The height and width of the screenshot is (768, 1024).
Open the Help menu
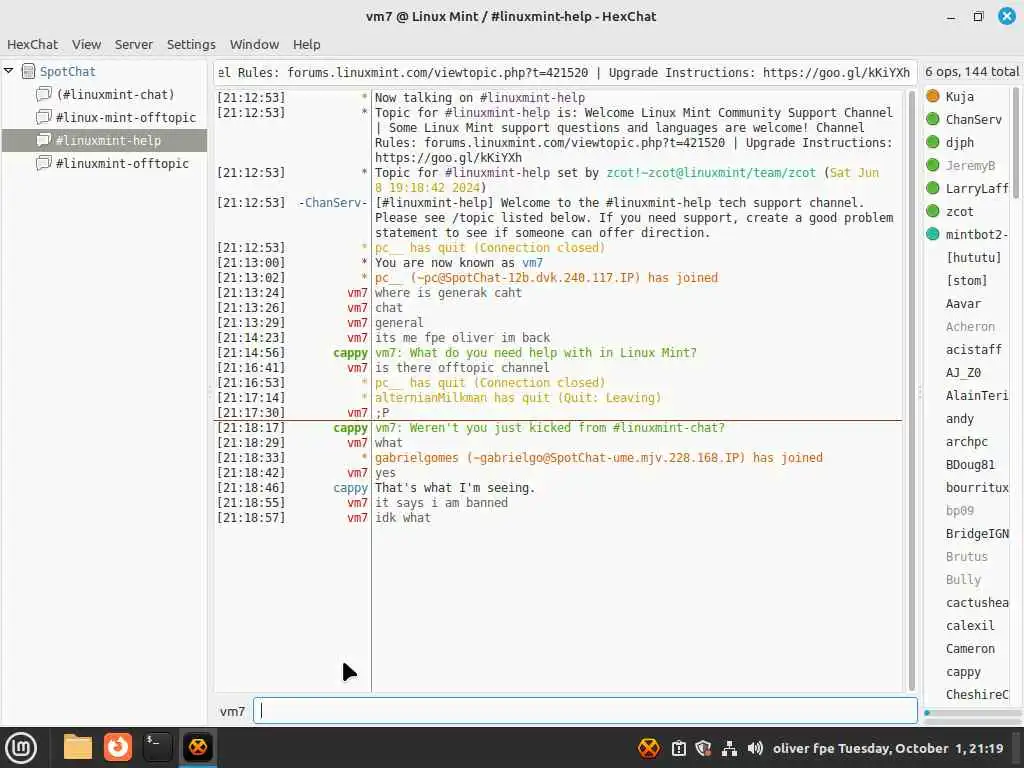[306, 44]
